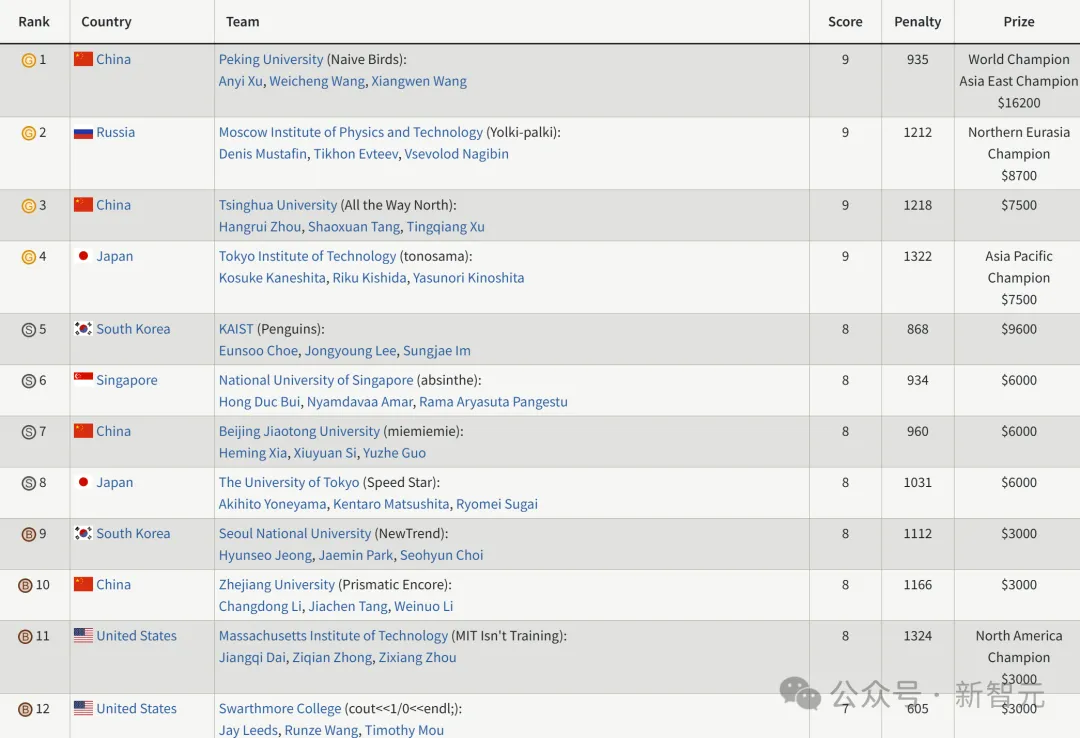Image resolution: width=1080 pixels, height=738 pixels.
Task: Open the Moscow Institute of Physics and Technology link
Action: (351, 132)
